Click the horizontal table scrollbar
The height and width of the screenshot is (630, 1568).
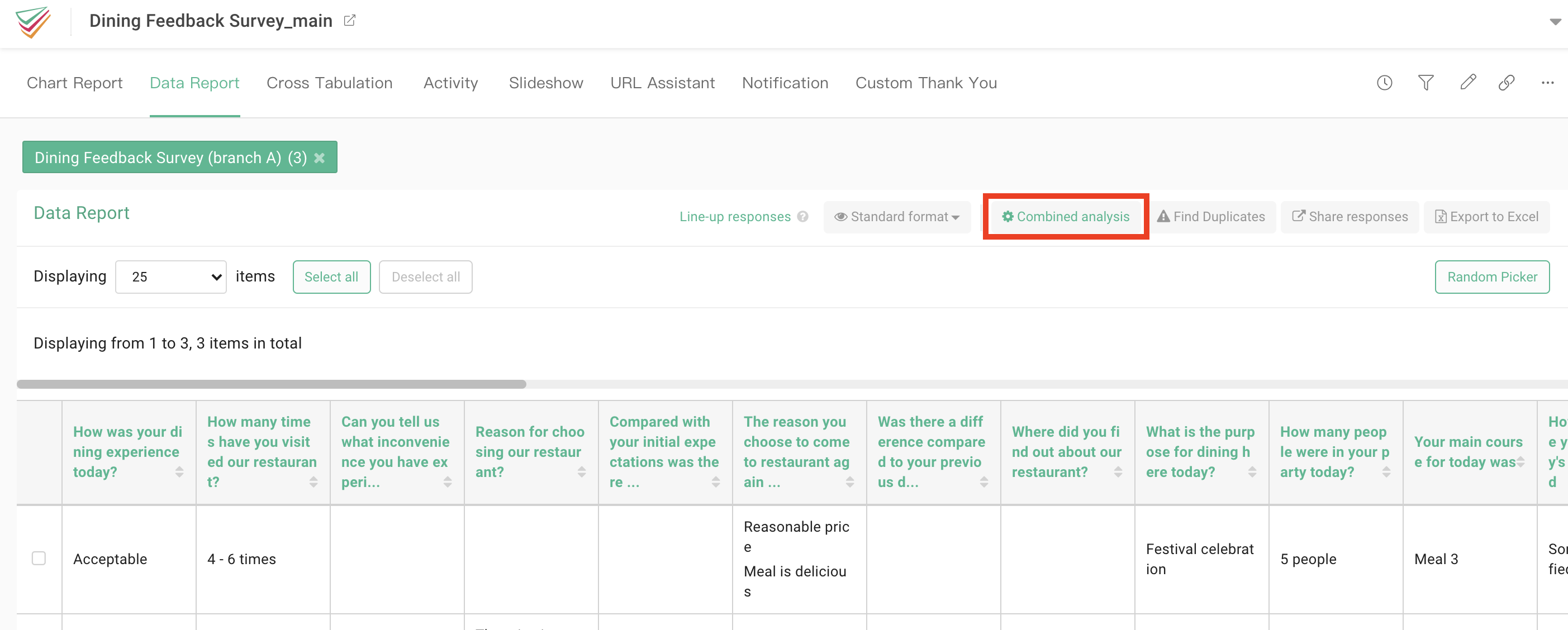[272, 384]
